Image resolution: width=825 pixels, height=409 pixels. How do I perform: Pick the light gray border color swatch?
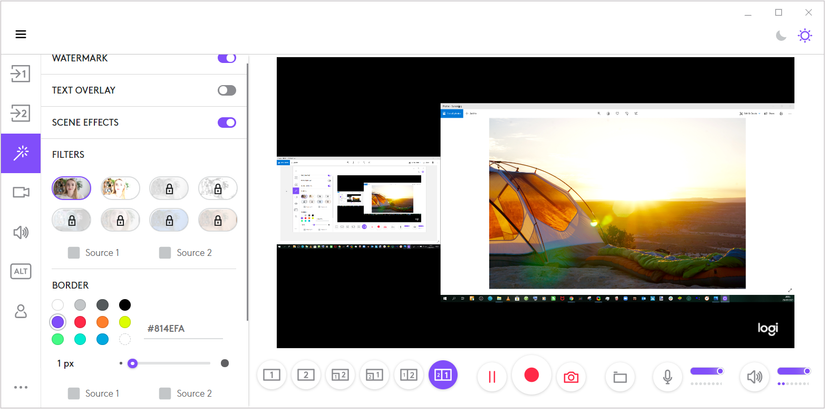[x=80, y=305]
